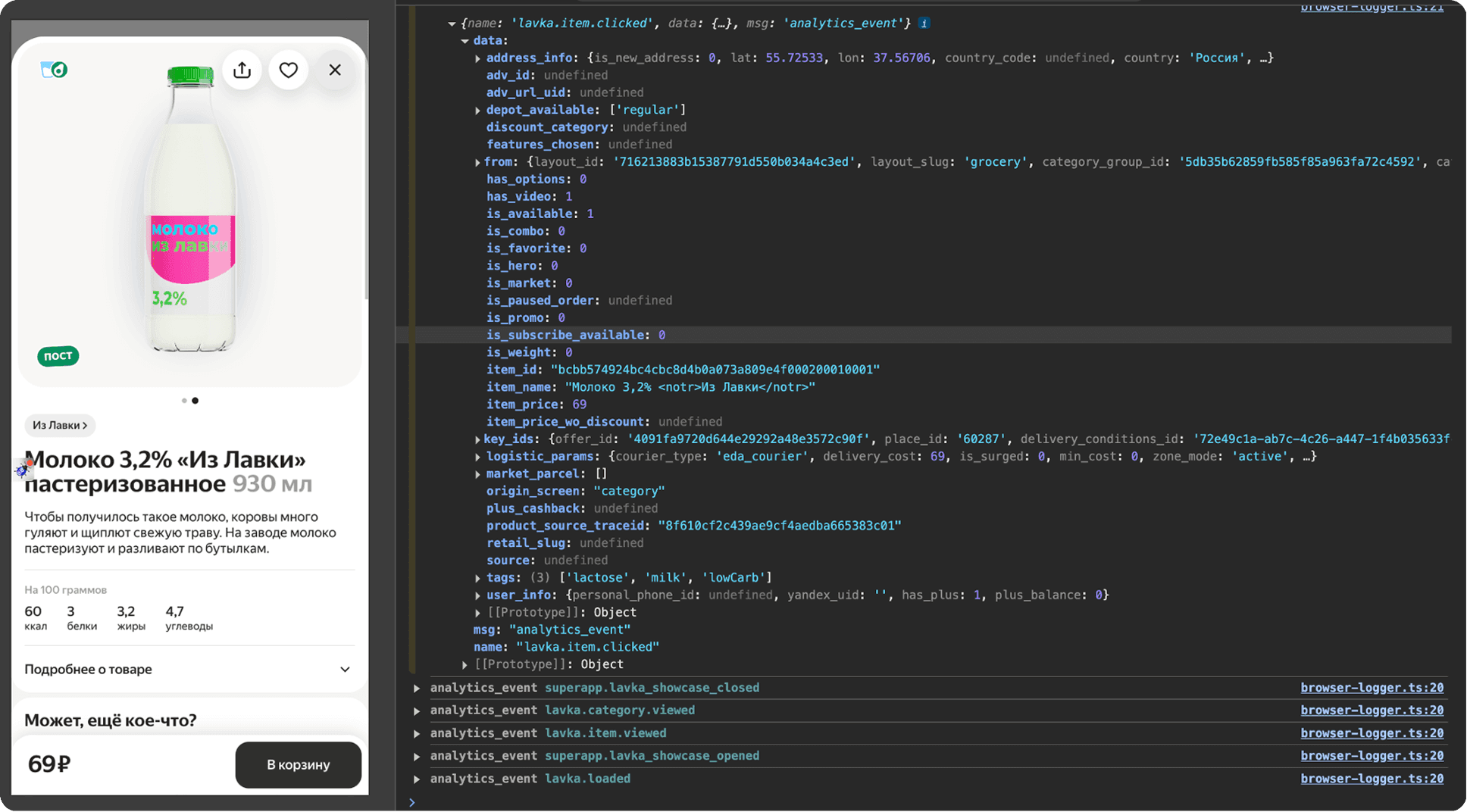Expand lavka.item.viewed log entry
Screen dimensions: 1467x812
[x=417, y=733]
